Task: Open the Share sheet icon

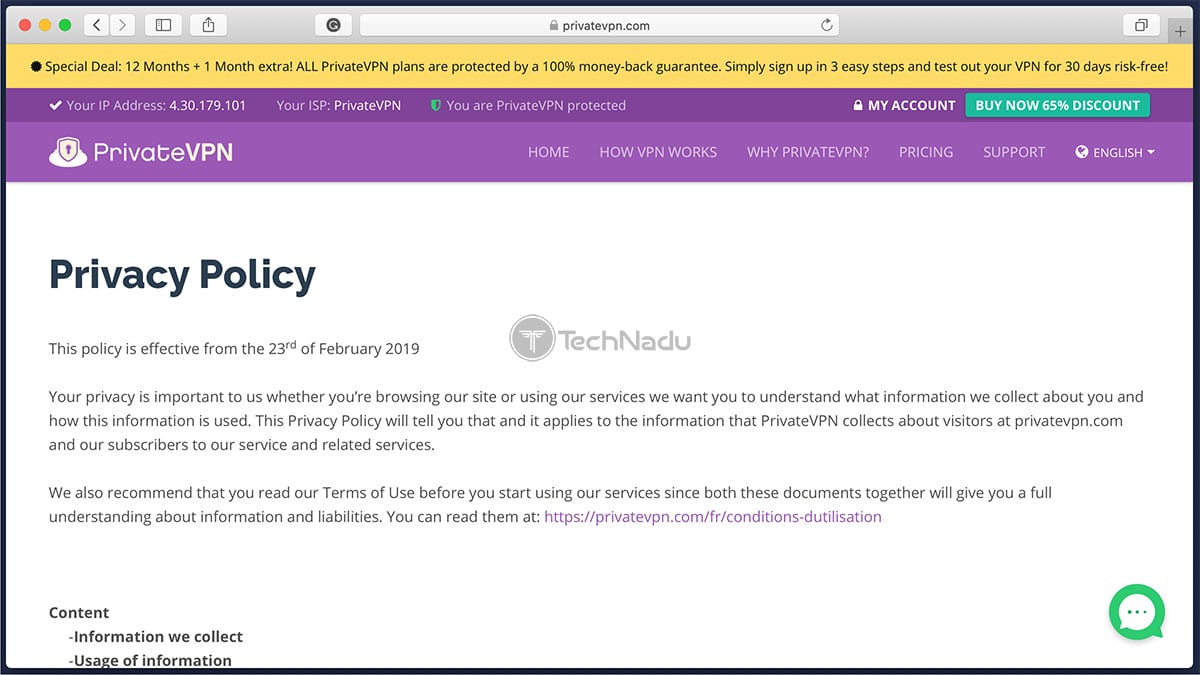Action: tap(208, 25)
